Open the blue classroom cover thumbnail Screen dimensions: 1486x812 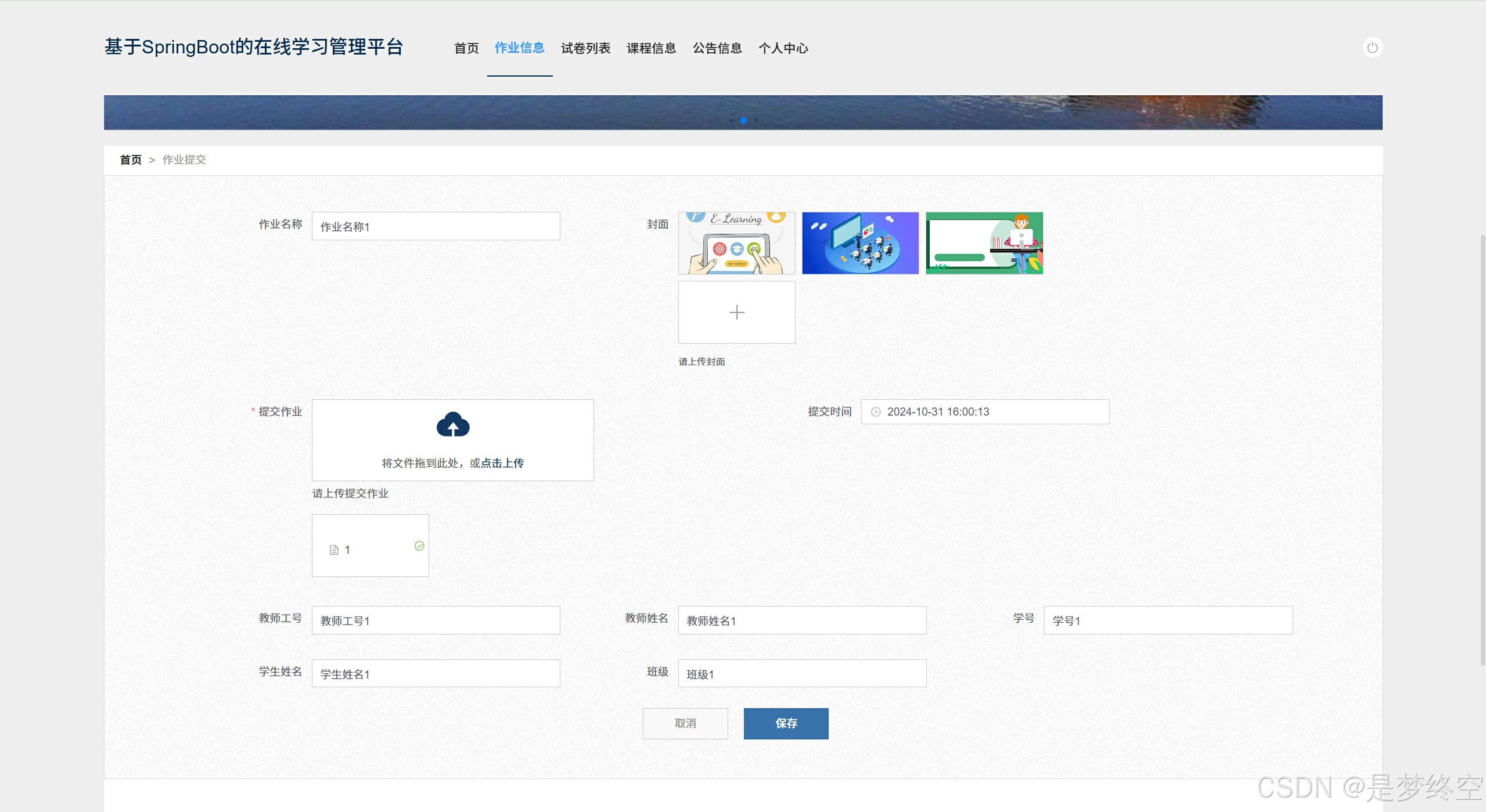click(860, 243)
